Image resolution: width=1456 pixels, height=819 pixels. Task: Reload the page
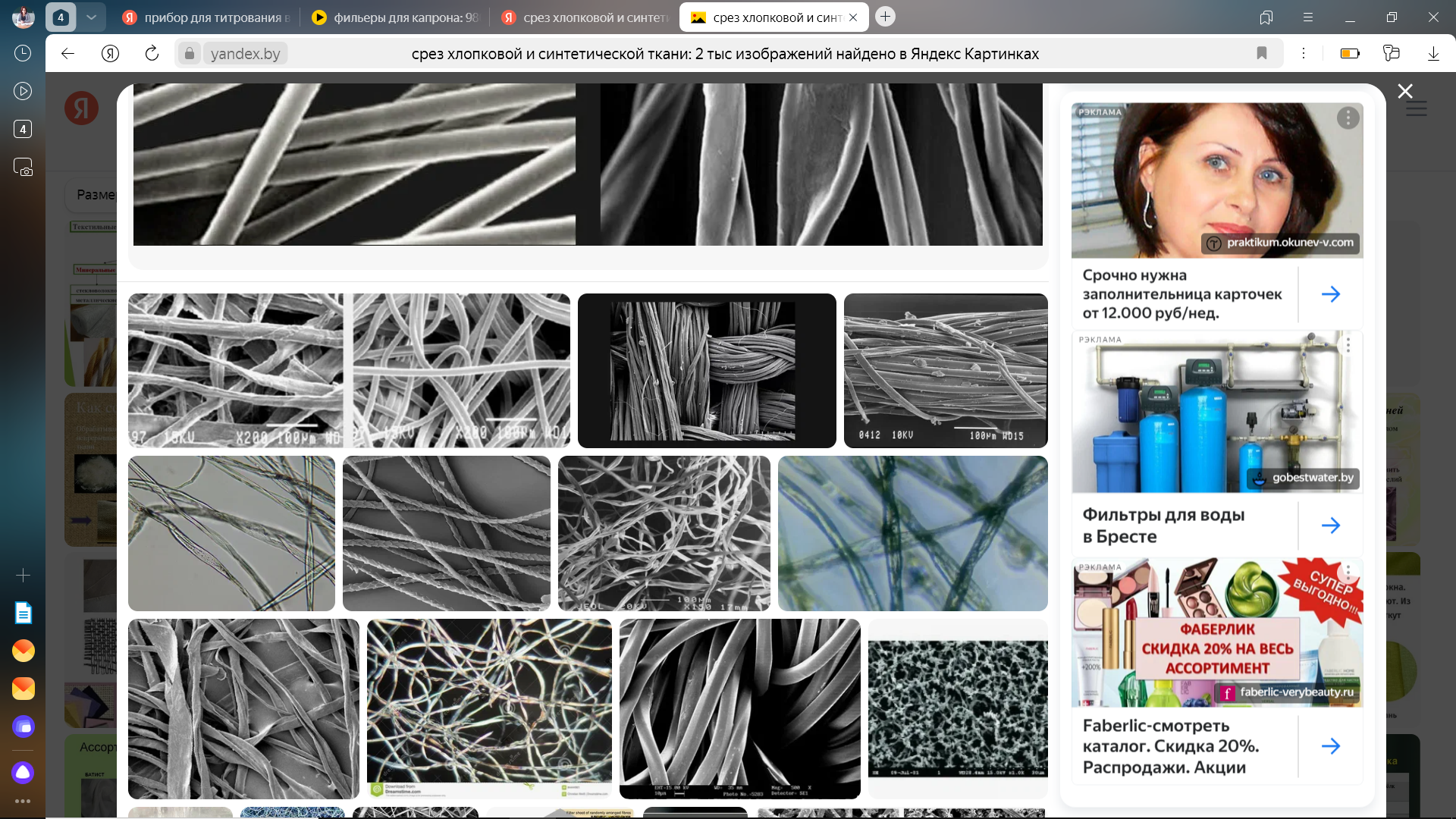152,53
